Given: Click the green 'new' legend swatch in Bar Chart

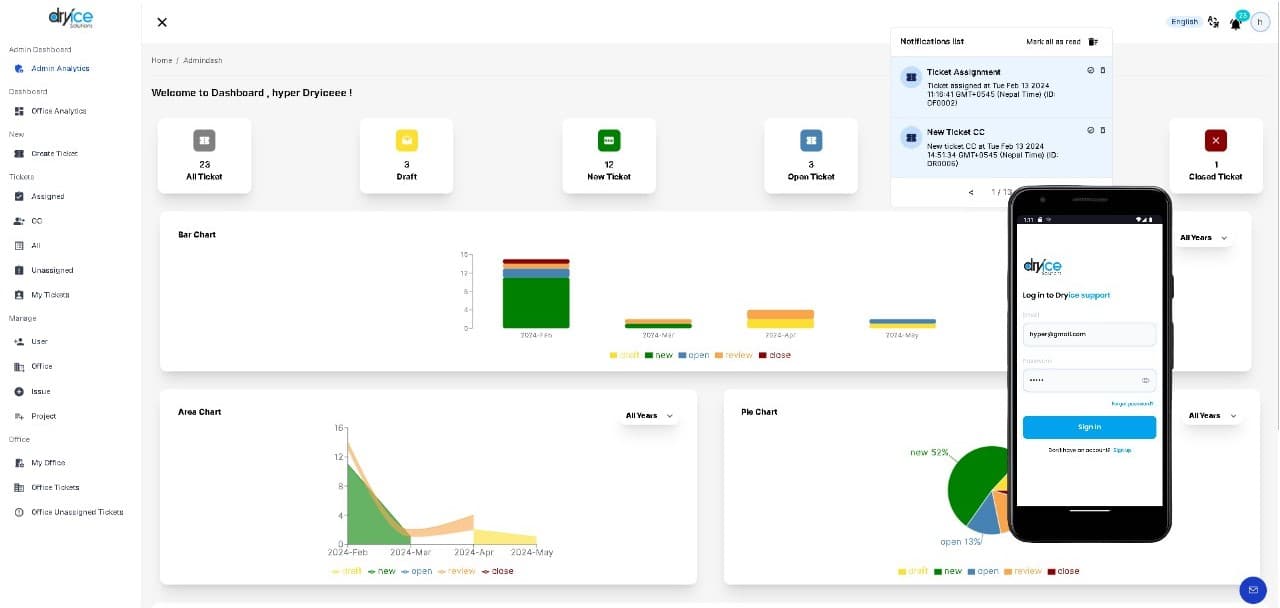Looking at the screenshot, I should click(649, 356).
